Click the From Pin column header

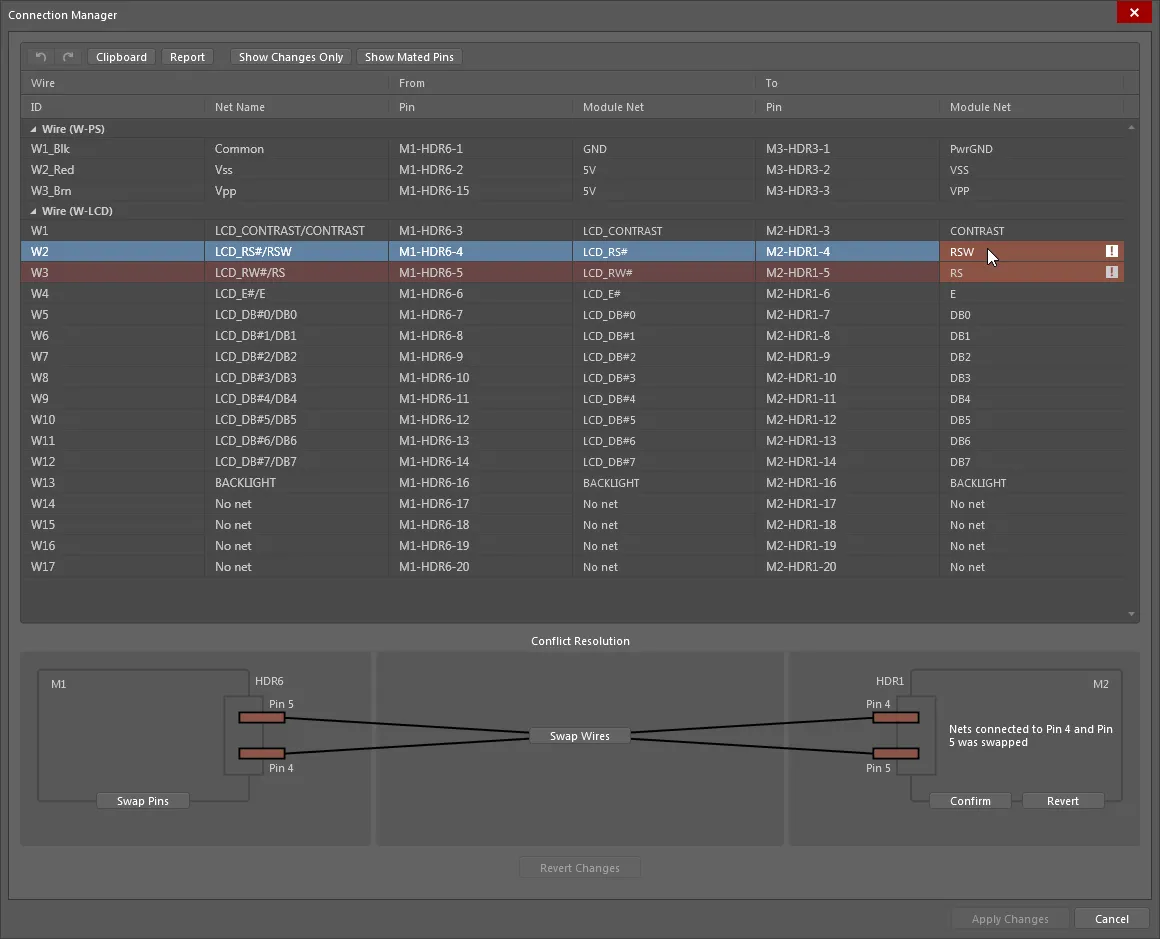coord(481,107)
